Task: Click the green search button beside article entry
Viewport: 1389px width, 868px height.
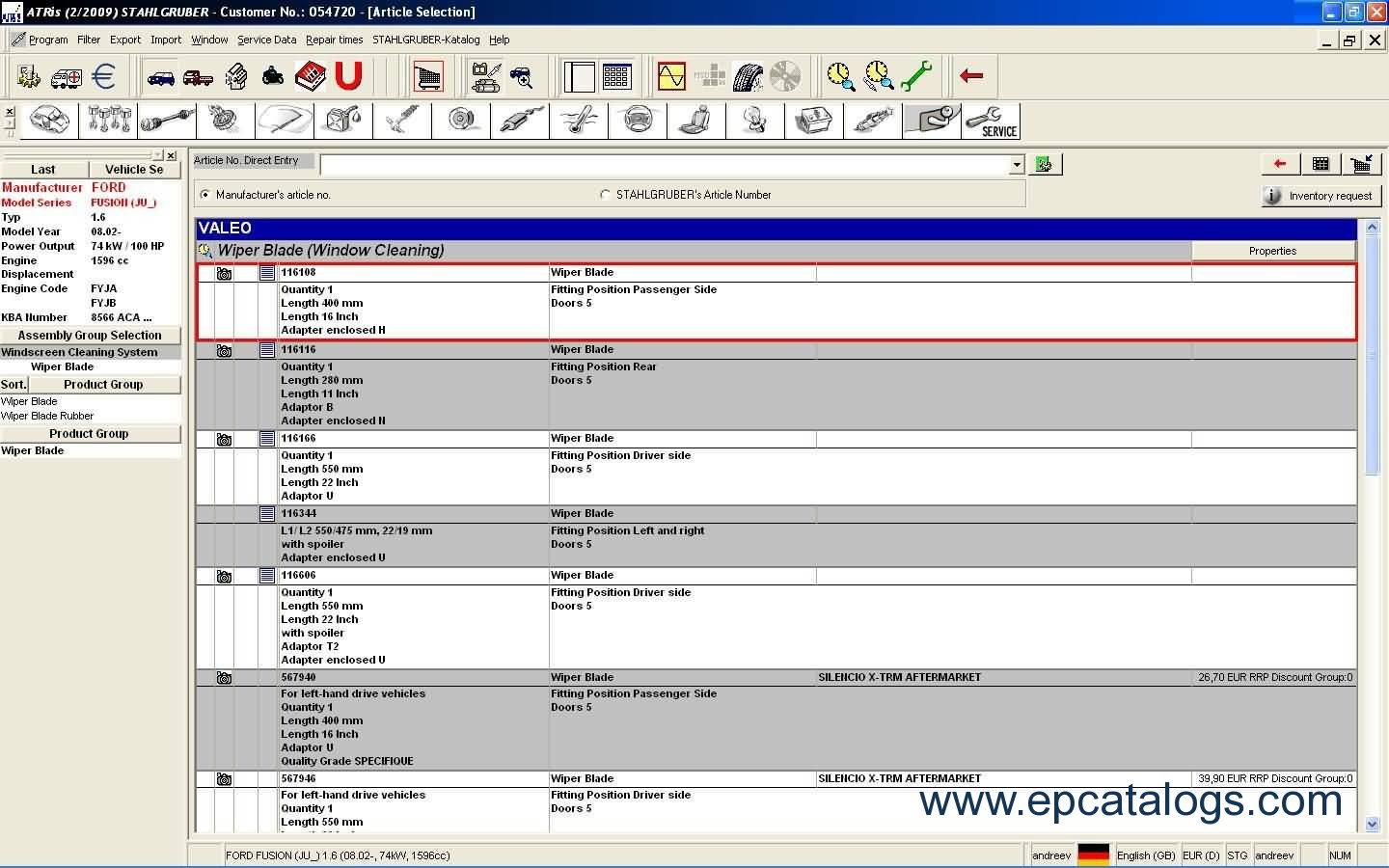Action: (1044, 165)
